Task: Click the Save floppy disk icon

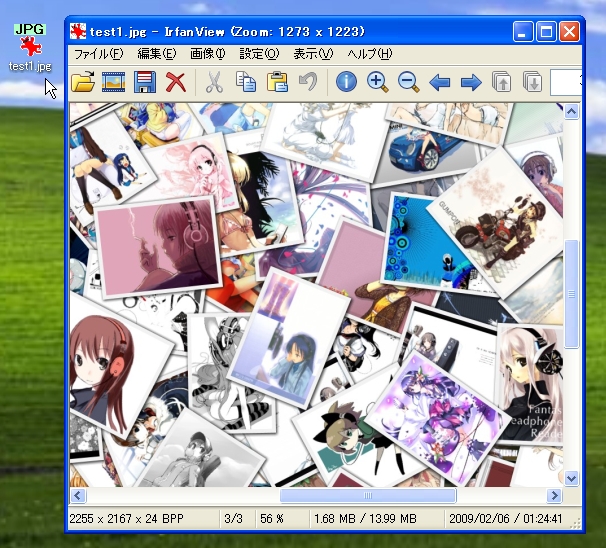Action: (x=145, y=82)
